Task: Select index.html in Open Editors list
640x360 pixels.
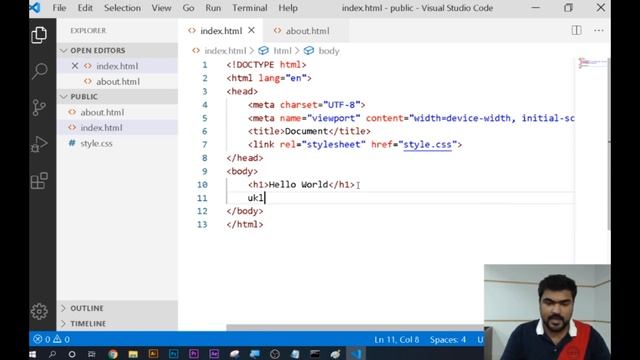Action: 118,66
